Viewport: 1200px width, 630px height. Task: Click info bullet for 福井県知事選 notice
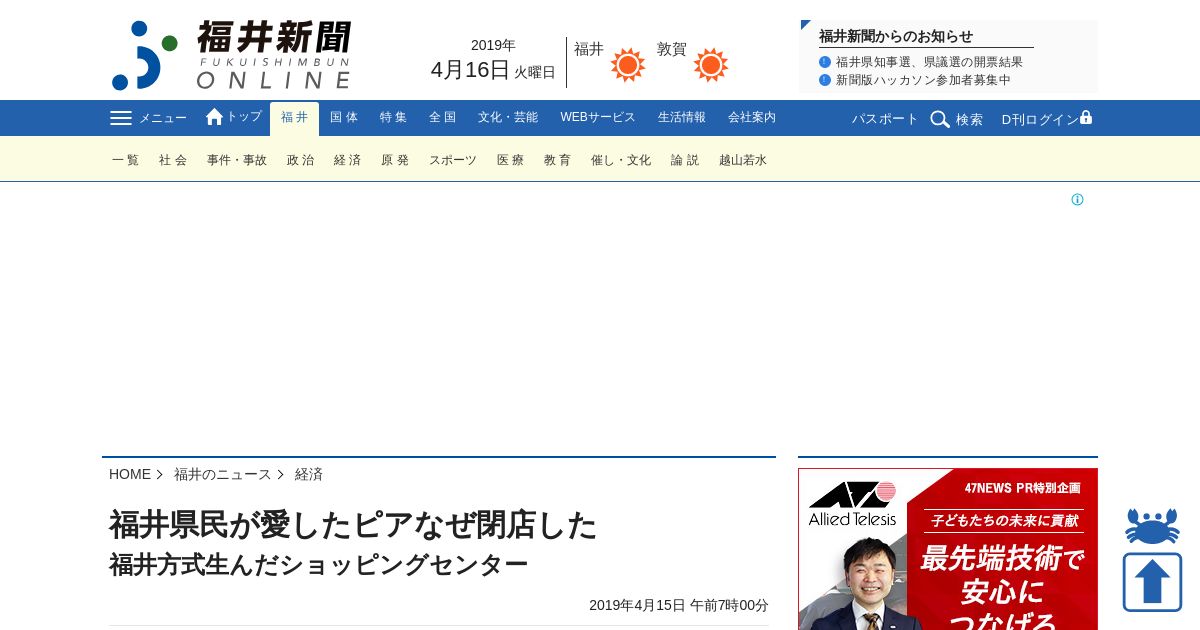point(825,62)
